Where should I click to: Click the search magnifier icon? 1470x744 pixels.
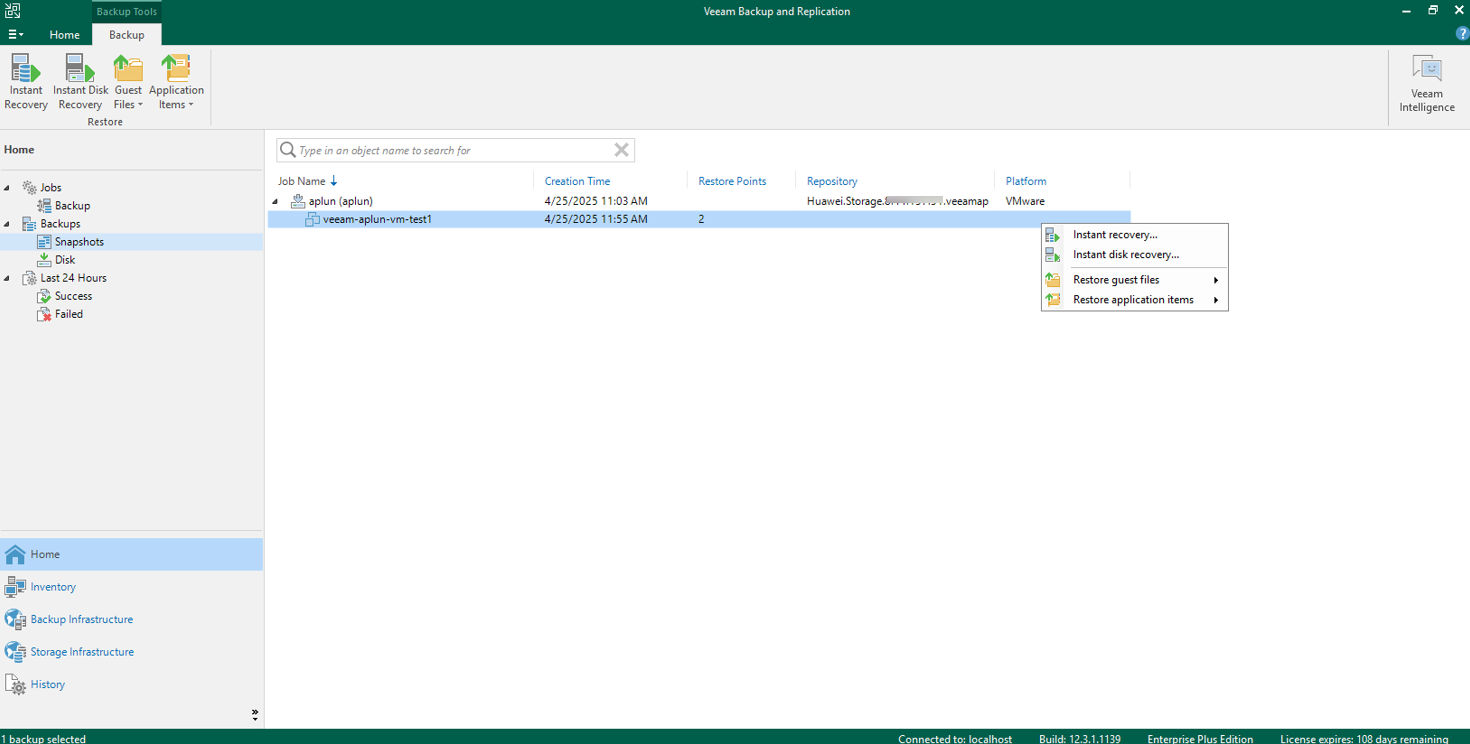(288, 150)
